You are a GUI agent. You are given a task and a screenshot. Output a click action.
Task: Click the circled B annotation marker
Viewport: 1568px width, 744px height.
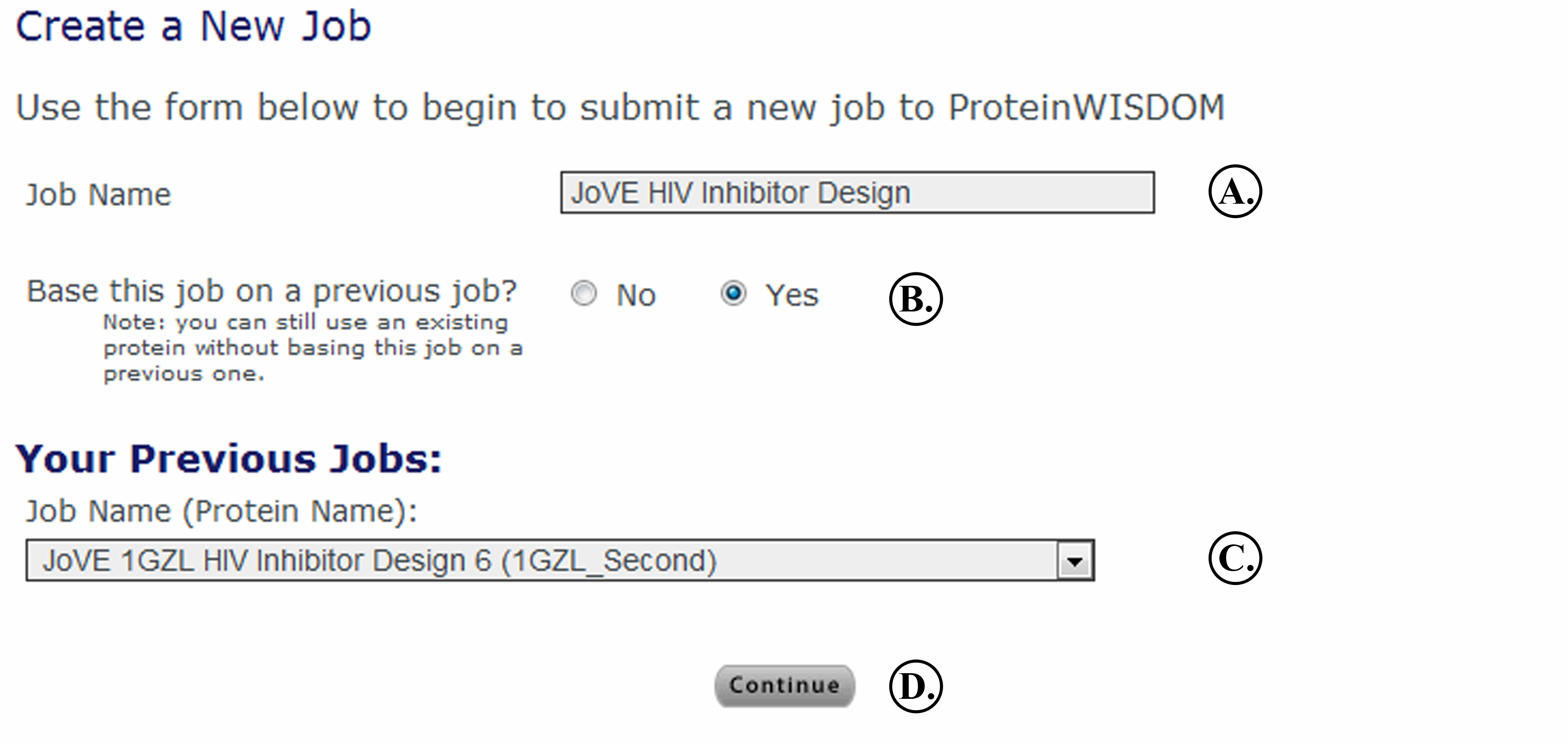[915, 299]
